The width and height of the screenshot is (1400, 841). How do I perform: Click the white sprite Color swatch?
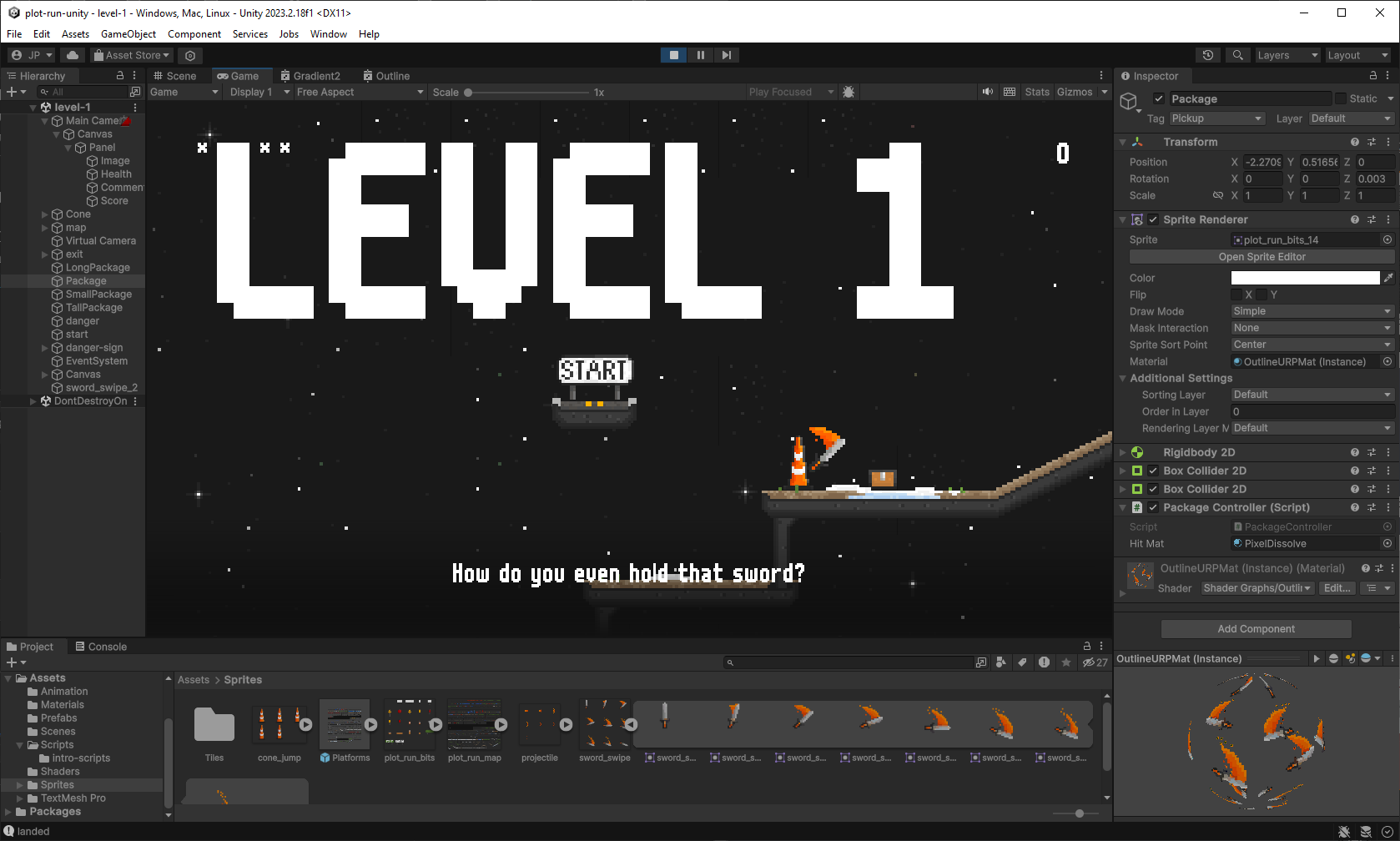1305,278
